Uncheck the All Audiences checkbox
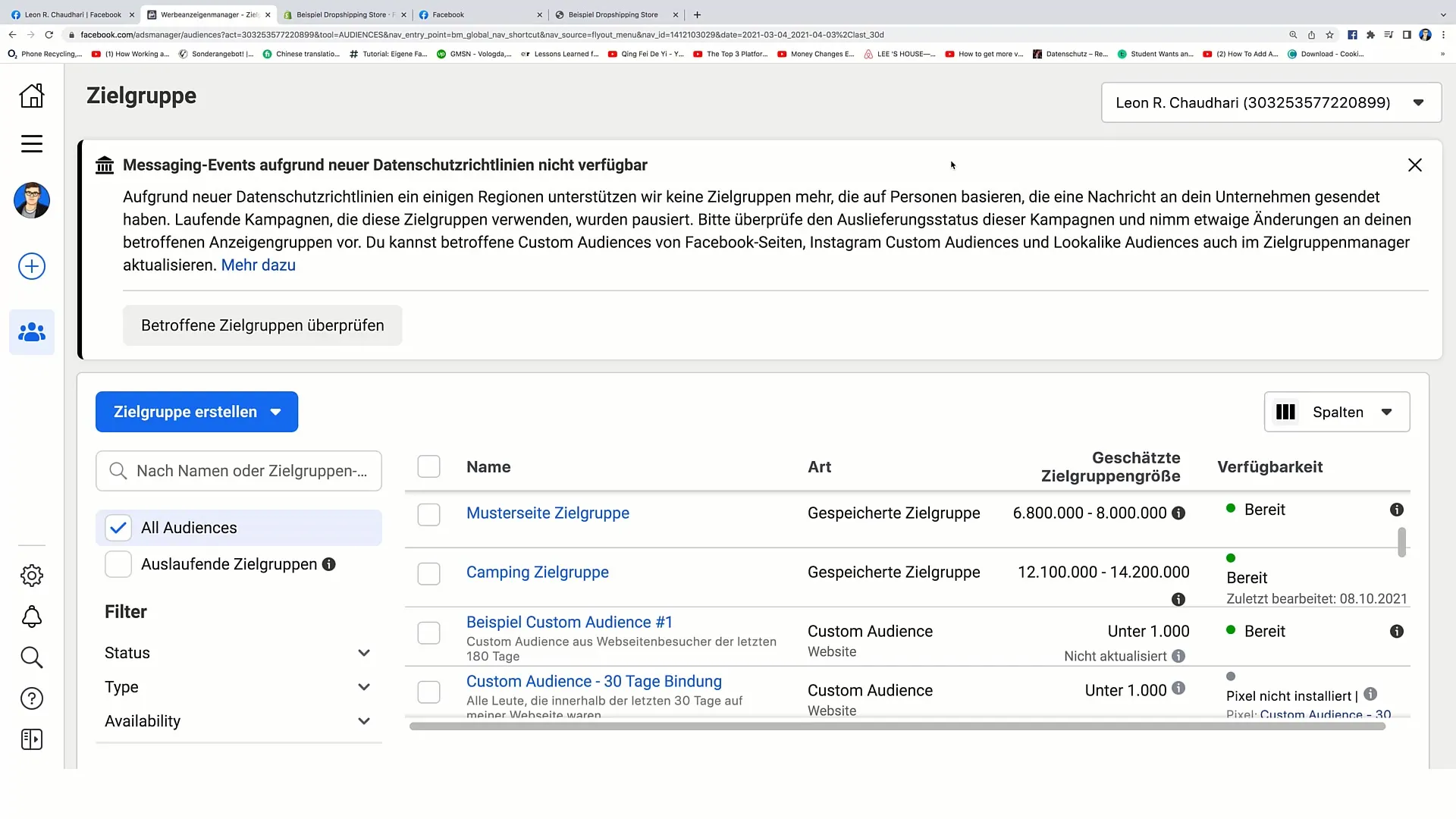The image size is (1456, 819). pyautogui.click(x=118, y=528)
